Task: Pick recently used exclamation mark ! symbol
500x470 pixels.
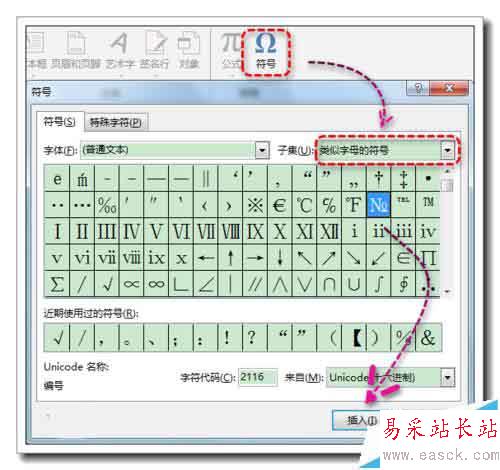Action: [x=231, y=338]
